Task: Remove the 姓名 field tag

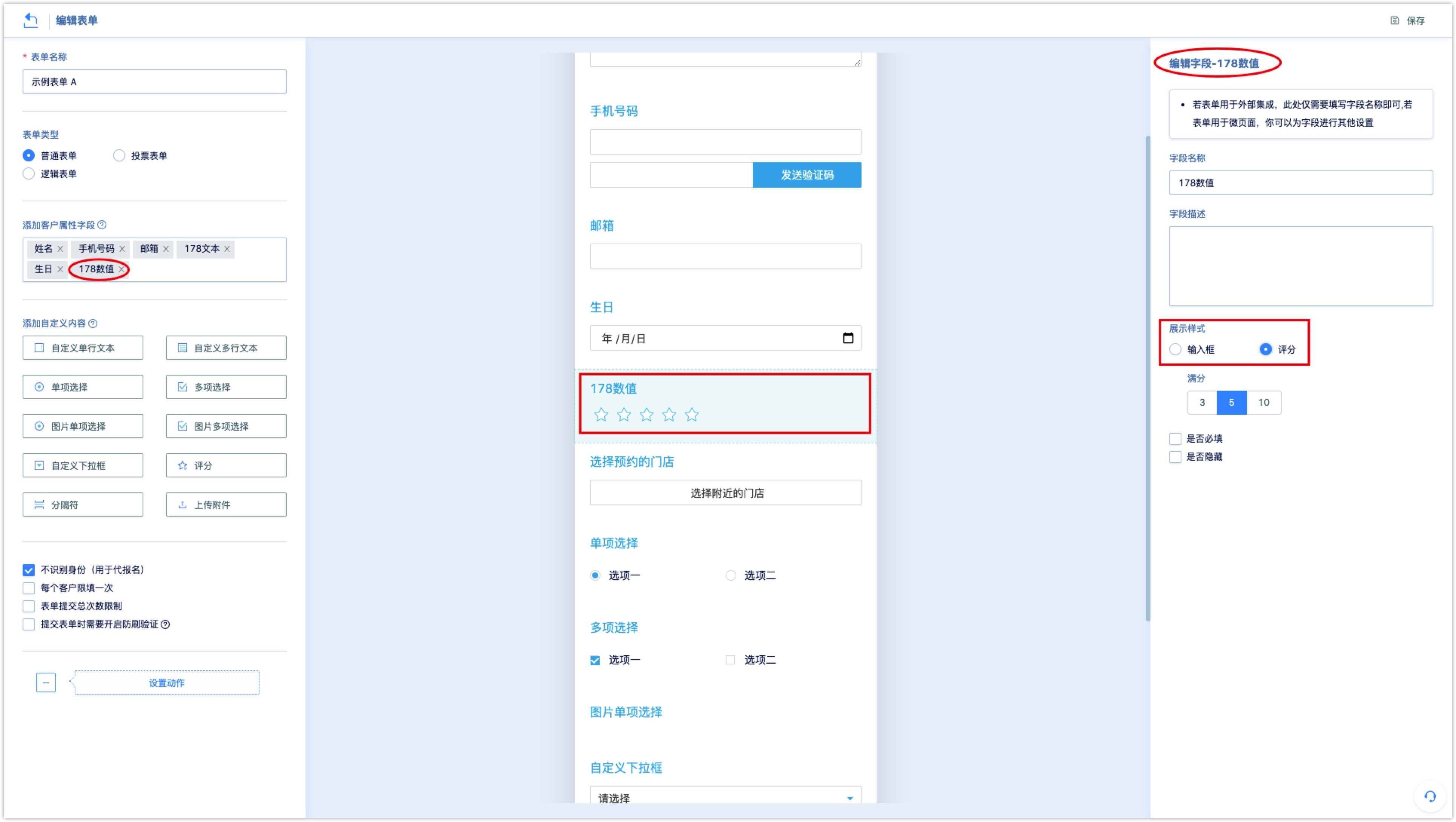Action: [60, 248]
